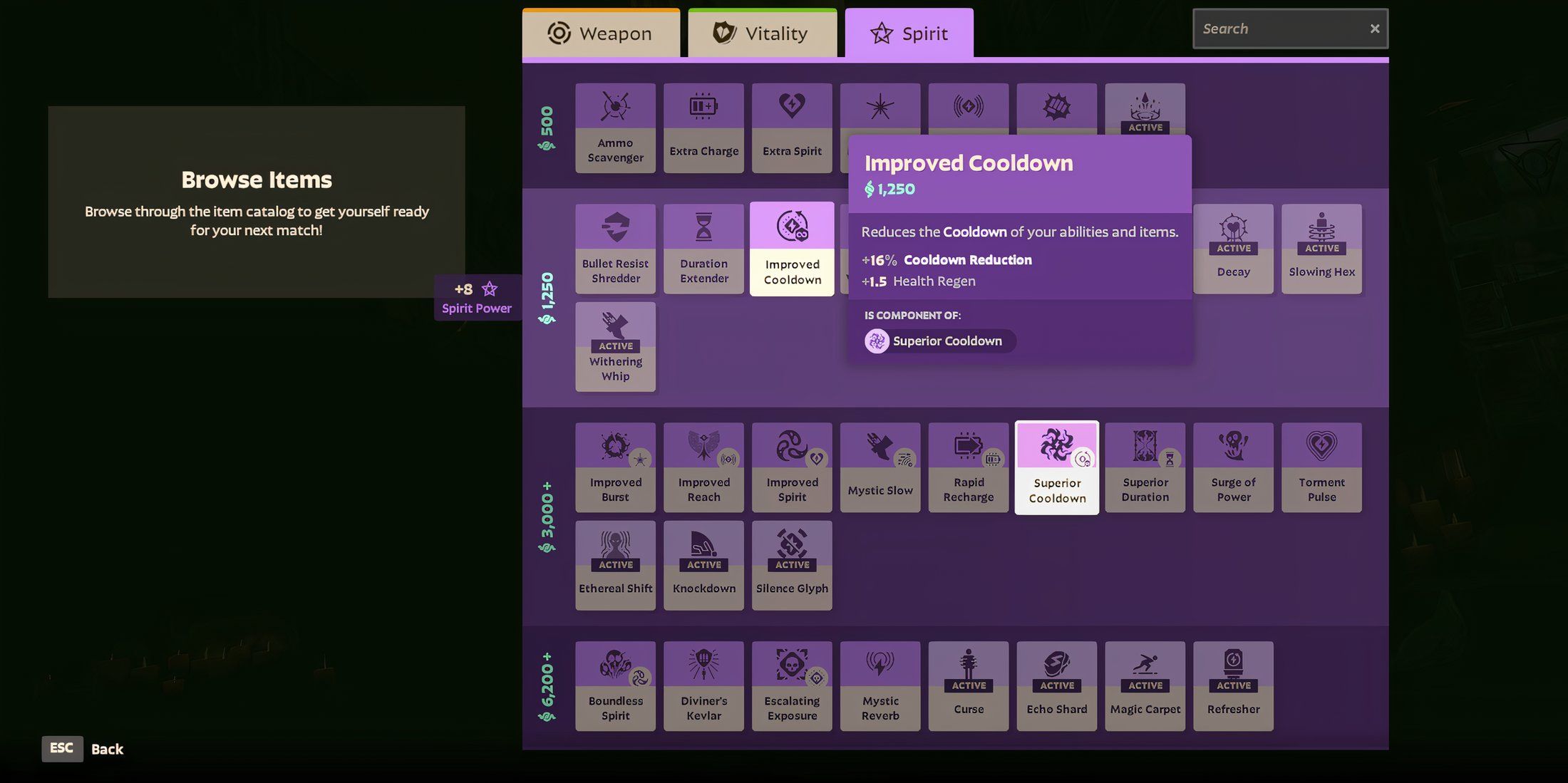Open the Vitality tab
Image resolution: width=1568 pixels, height=783 pixels.
pyautogui.click(x=762, y=33)
